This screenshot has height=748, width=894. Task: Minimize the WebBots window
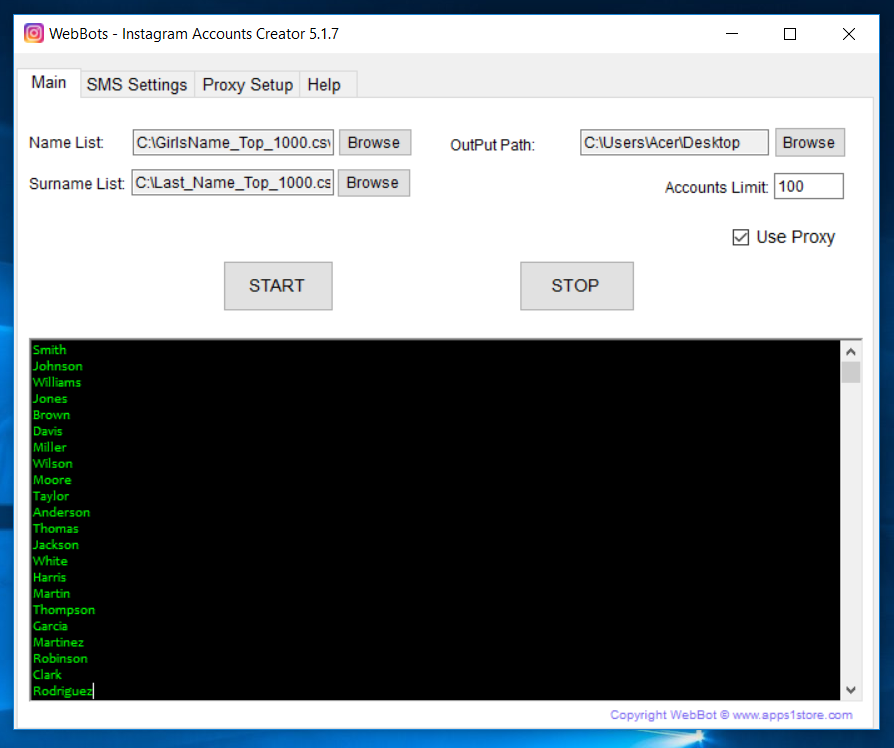[732, 34]
